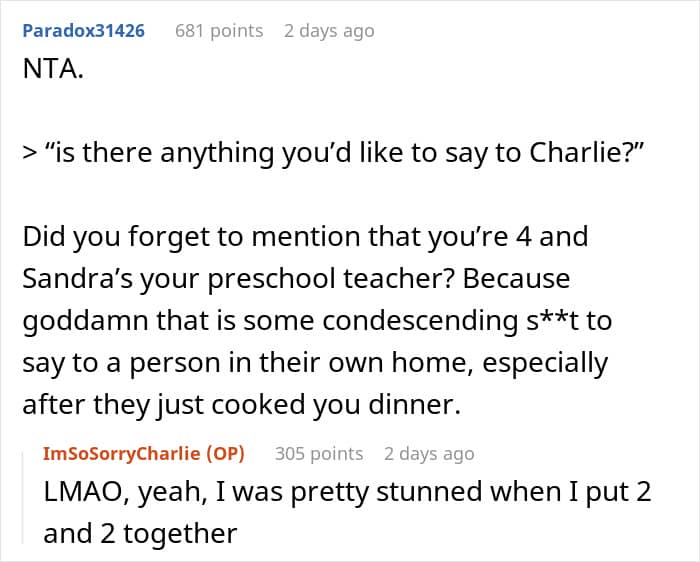This screenshot has width=700, height=562.
Task: Click the 681 points score
Action: pyautogui.click(x=219, y=31)
